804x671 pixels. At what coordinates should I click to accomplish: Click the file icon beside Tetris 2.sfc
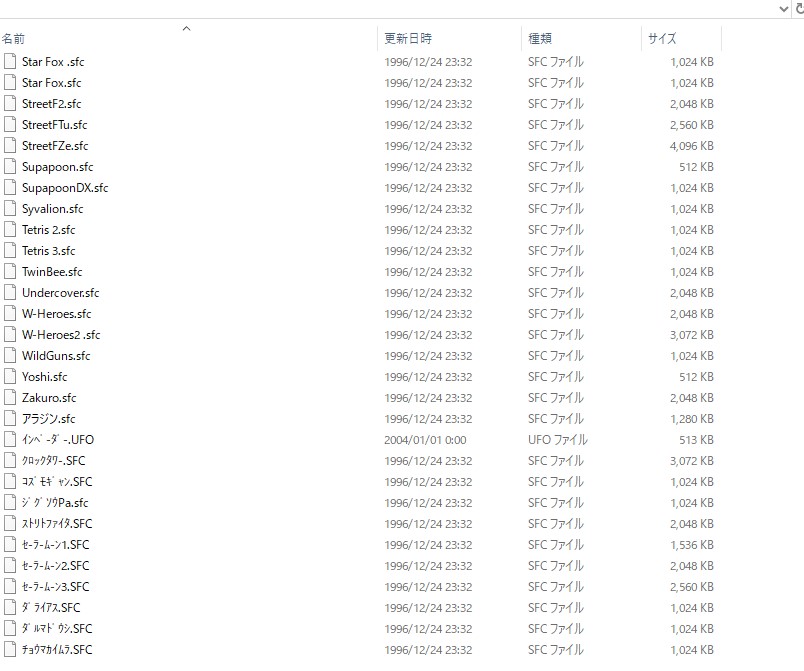click(10, 230)
